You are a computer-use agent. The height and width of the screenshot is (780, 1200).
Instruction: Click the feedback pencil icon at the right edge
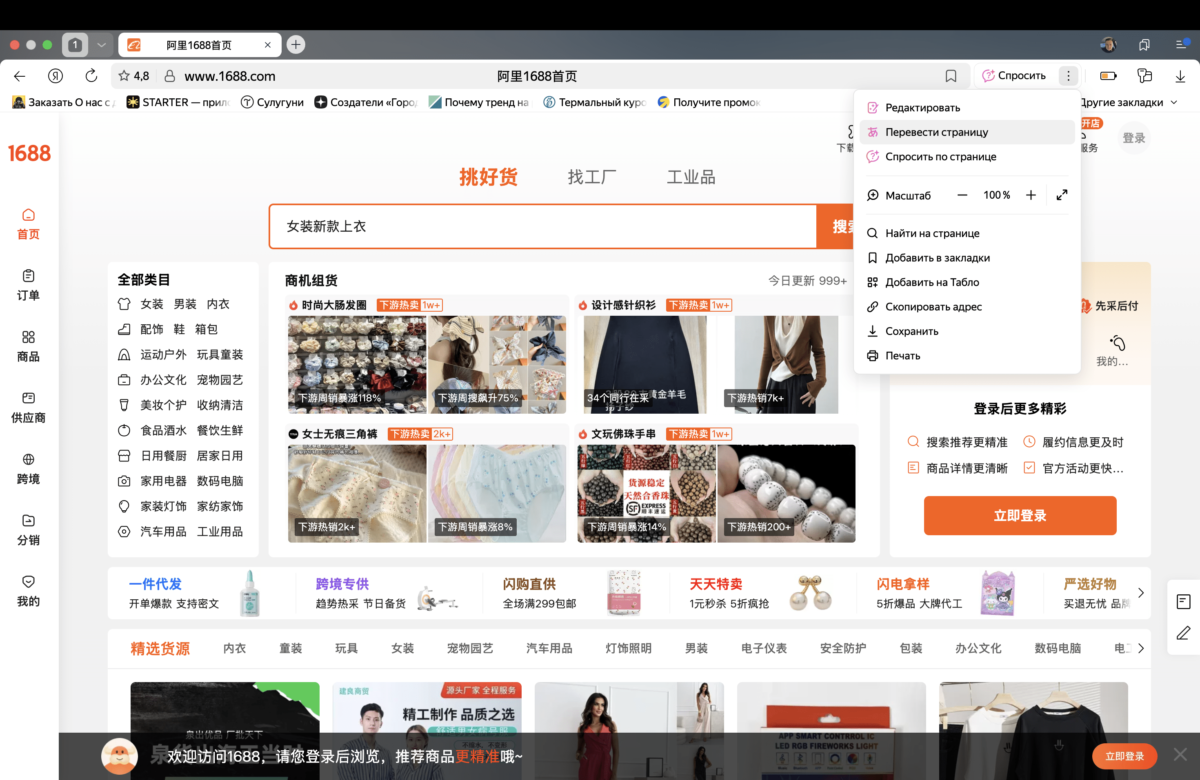click(x=1183, y=633)
